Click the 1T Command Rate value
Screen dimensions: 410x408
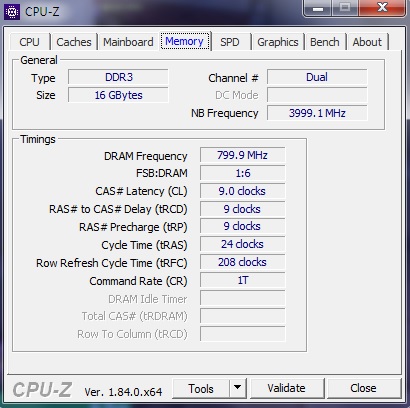click(x=242, y=280)
